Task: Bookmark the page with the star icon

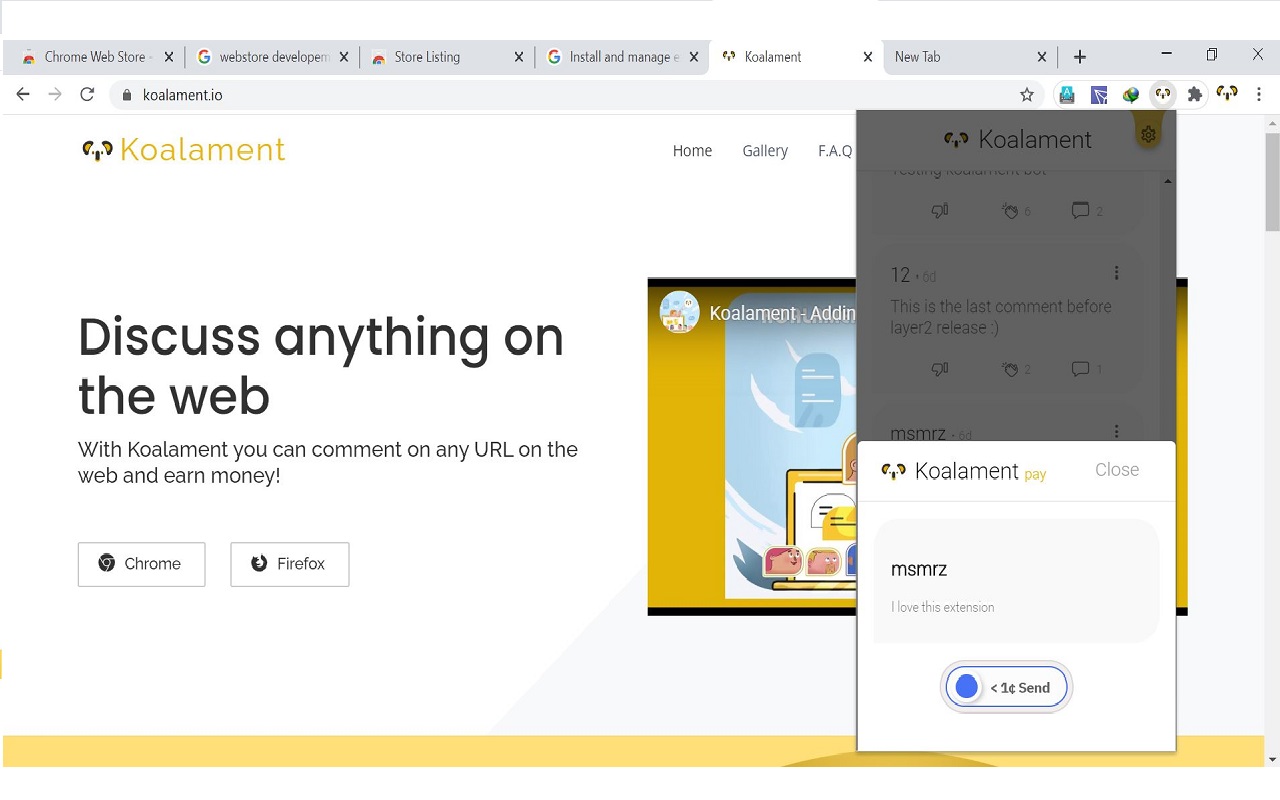Action: (1027, 94)
